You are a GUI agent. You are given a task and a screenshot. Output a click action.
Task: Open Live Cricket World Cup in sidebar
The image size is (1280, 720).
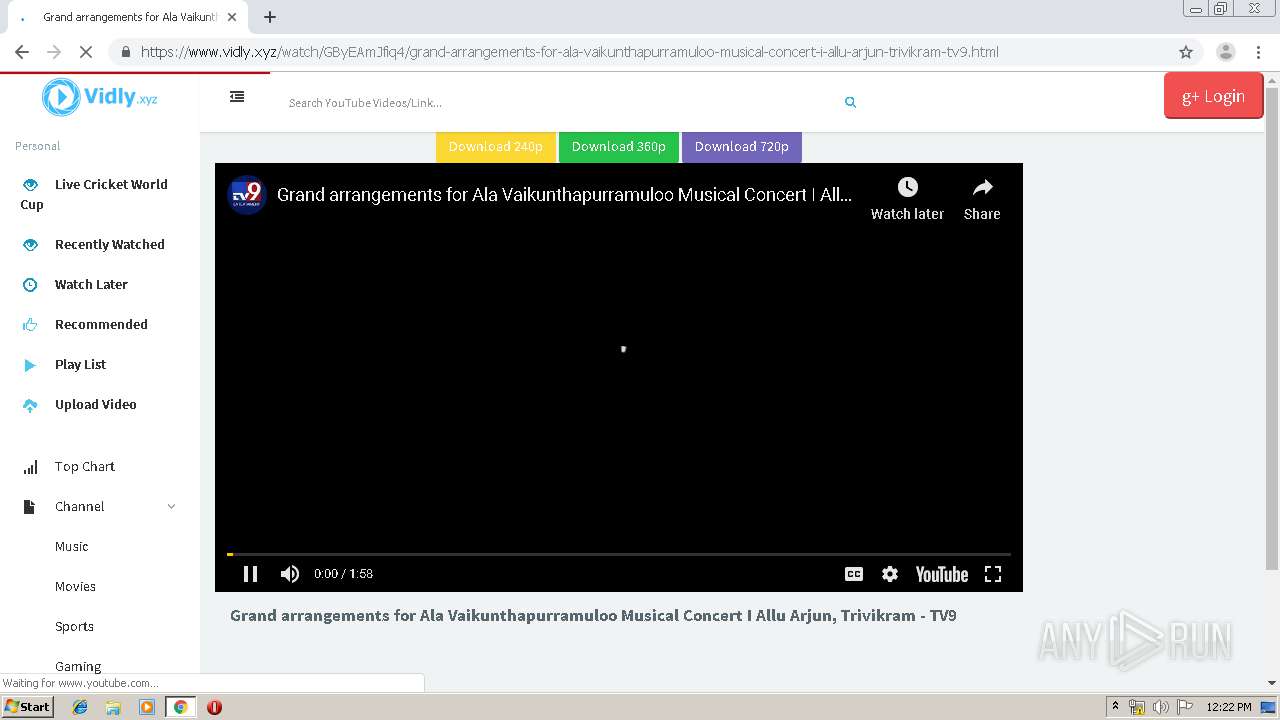tap(96, 194)
